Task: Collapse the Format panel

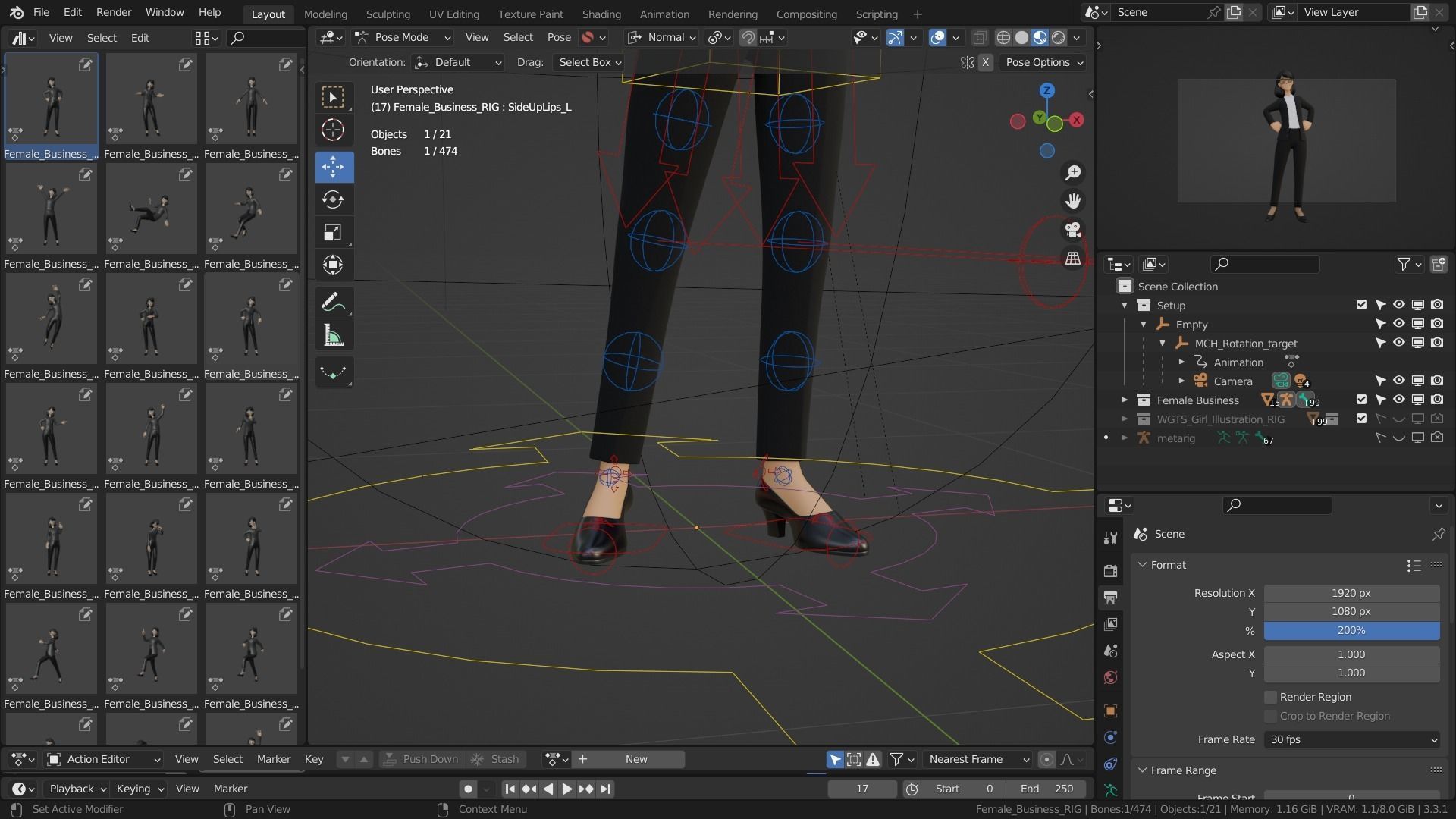Action: click(1143, 565)
